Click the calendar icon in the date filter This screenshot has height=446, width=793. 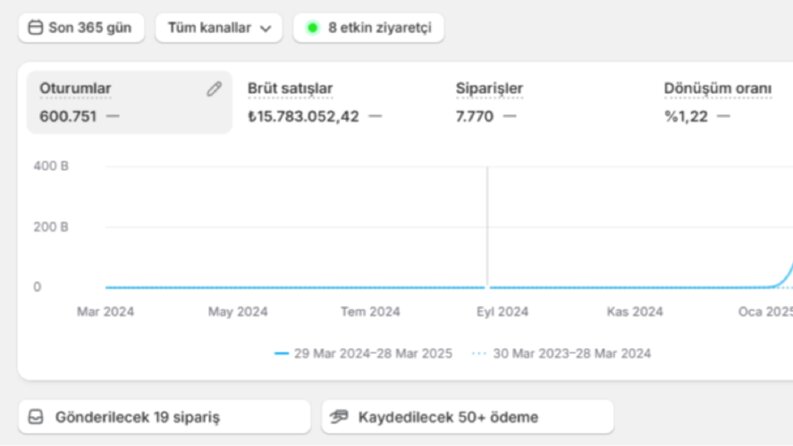pos(35,27)
